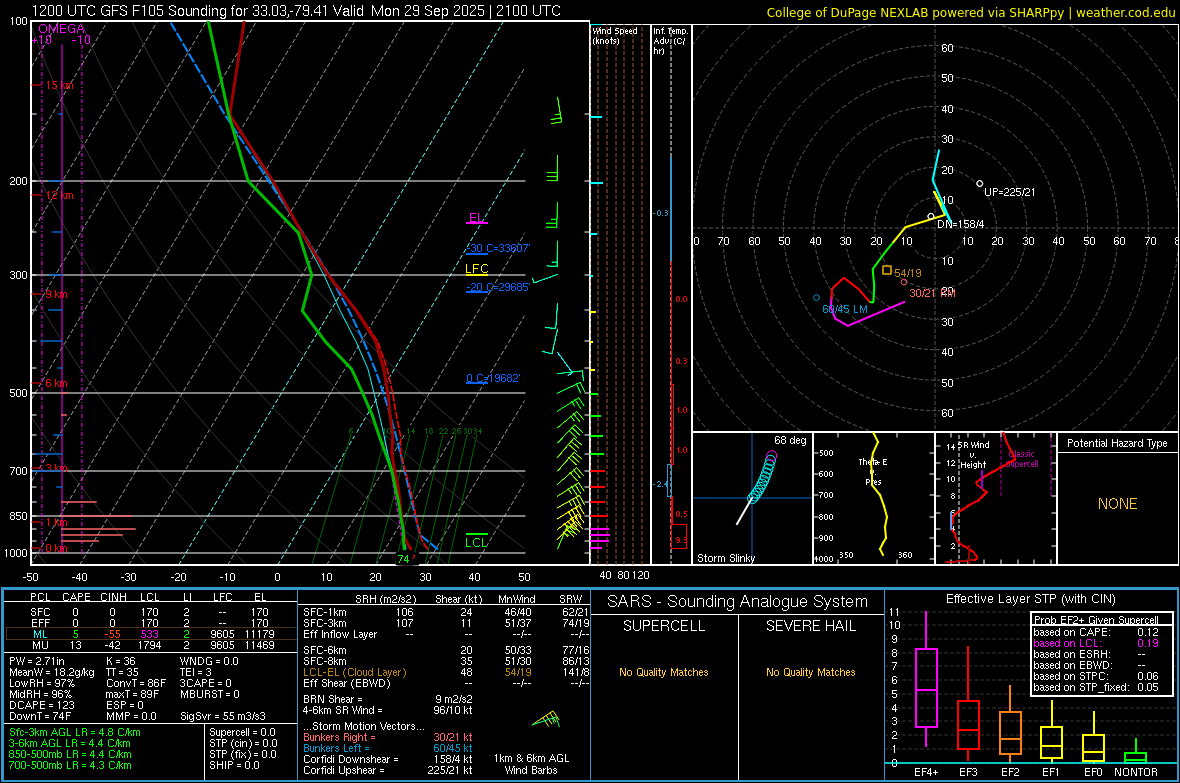Click the '6 km' height label
Screen dimensions: 1180x783
[x=56, y=383]
